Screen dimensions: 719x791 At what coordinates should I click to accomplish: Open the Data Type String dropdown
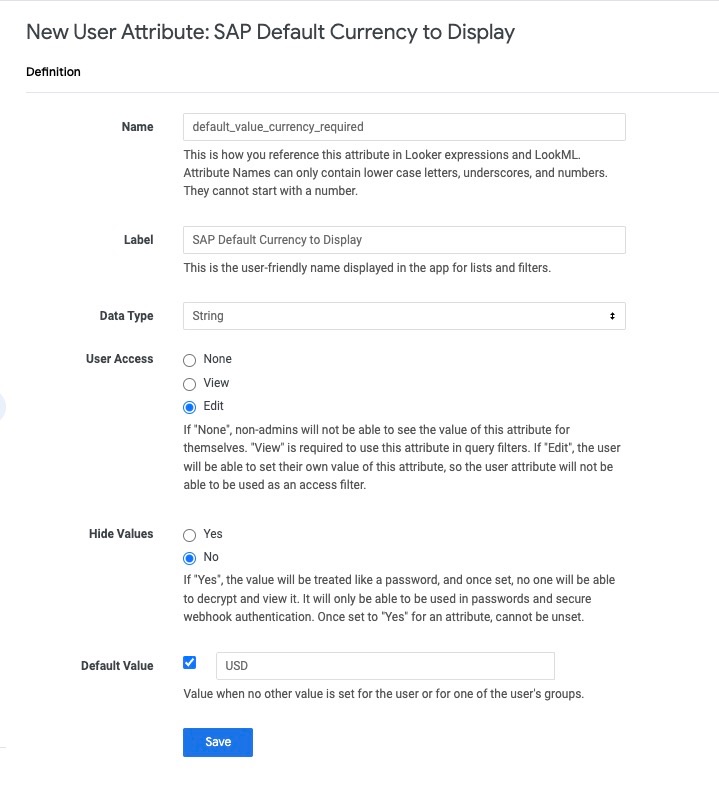coord(404,316)
